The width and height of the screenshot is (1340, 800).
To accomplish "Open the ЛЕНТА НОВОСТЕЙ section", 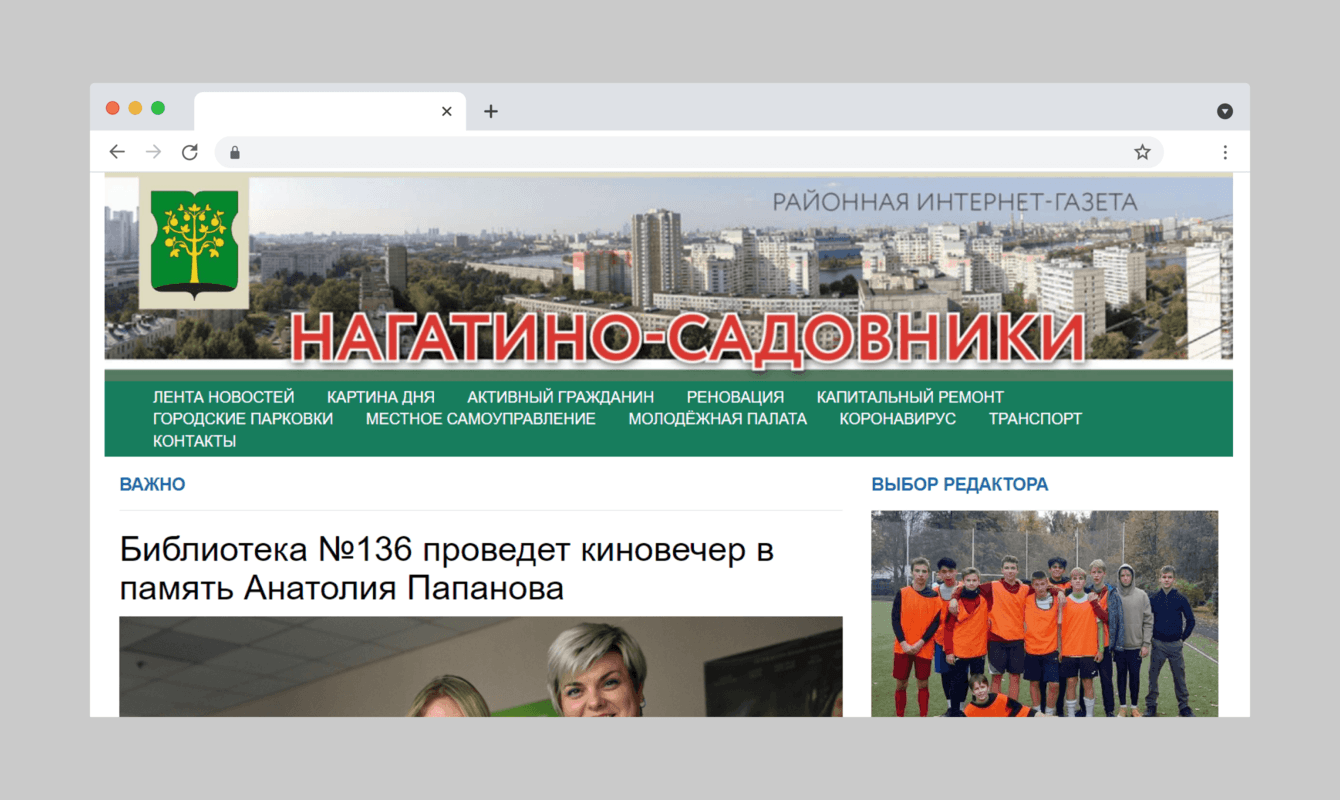I will 222,396.
